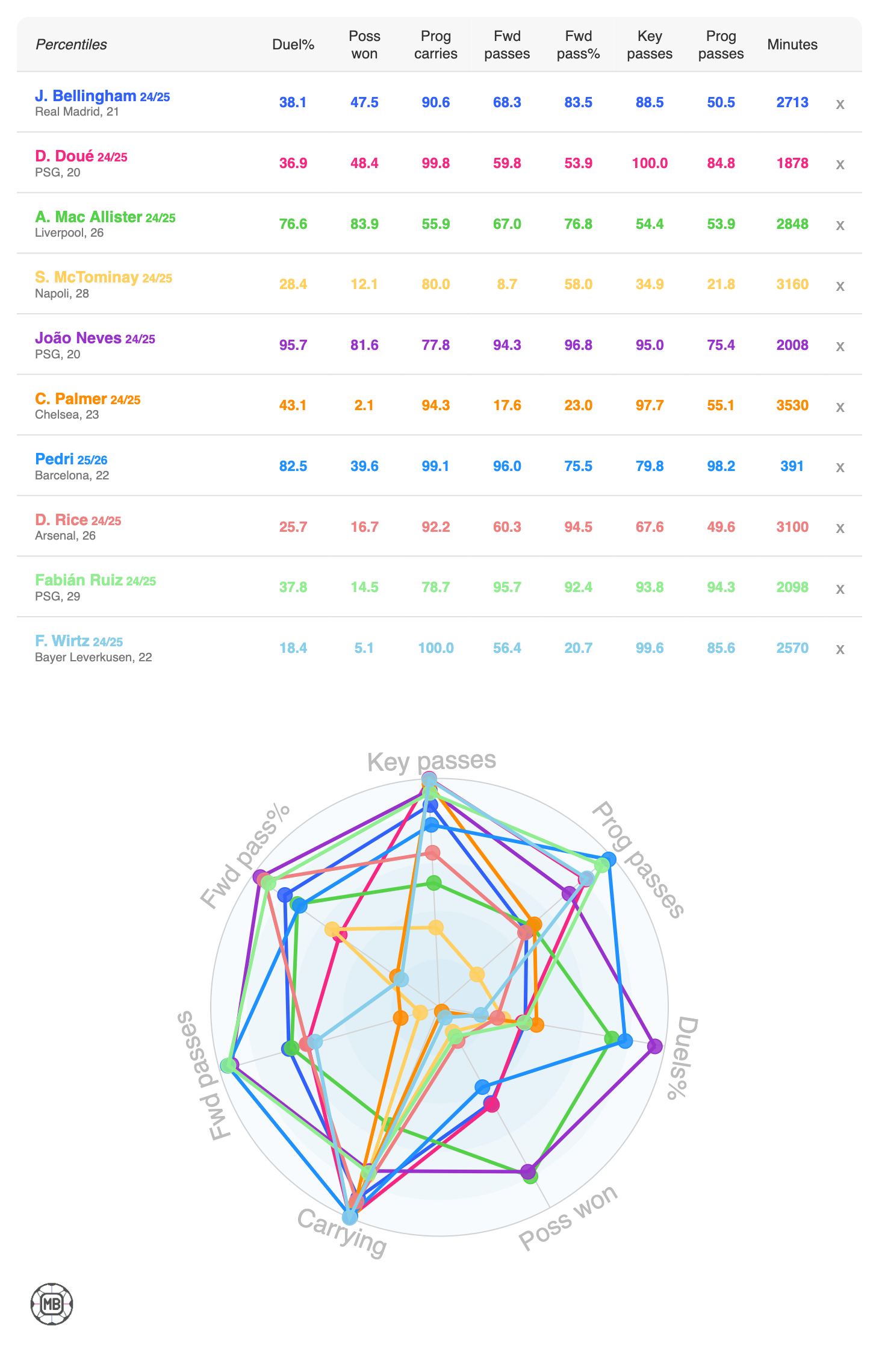The height and width of the screenshot is (1372, 879).
Task: Sort by Prog carries column header
Action: [x=435, y=45]
